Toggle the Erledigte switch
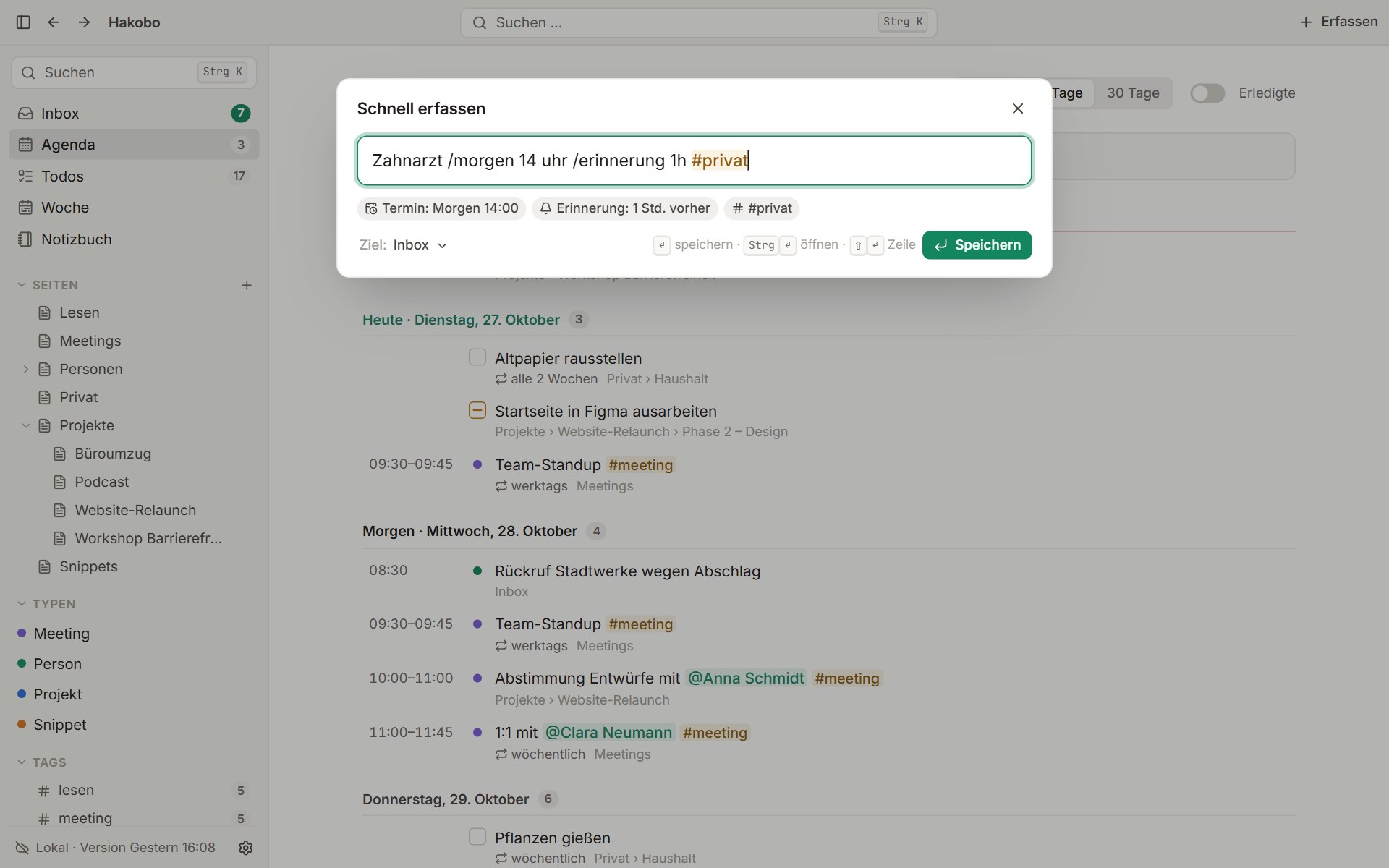 click(1207, 93)
